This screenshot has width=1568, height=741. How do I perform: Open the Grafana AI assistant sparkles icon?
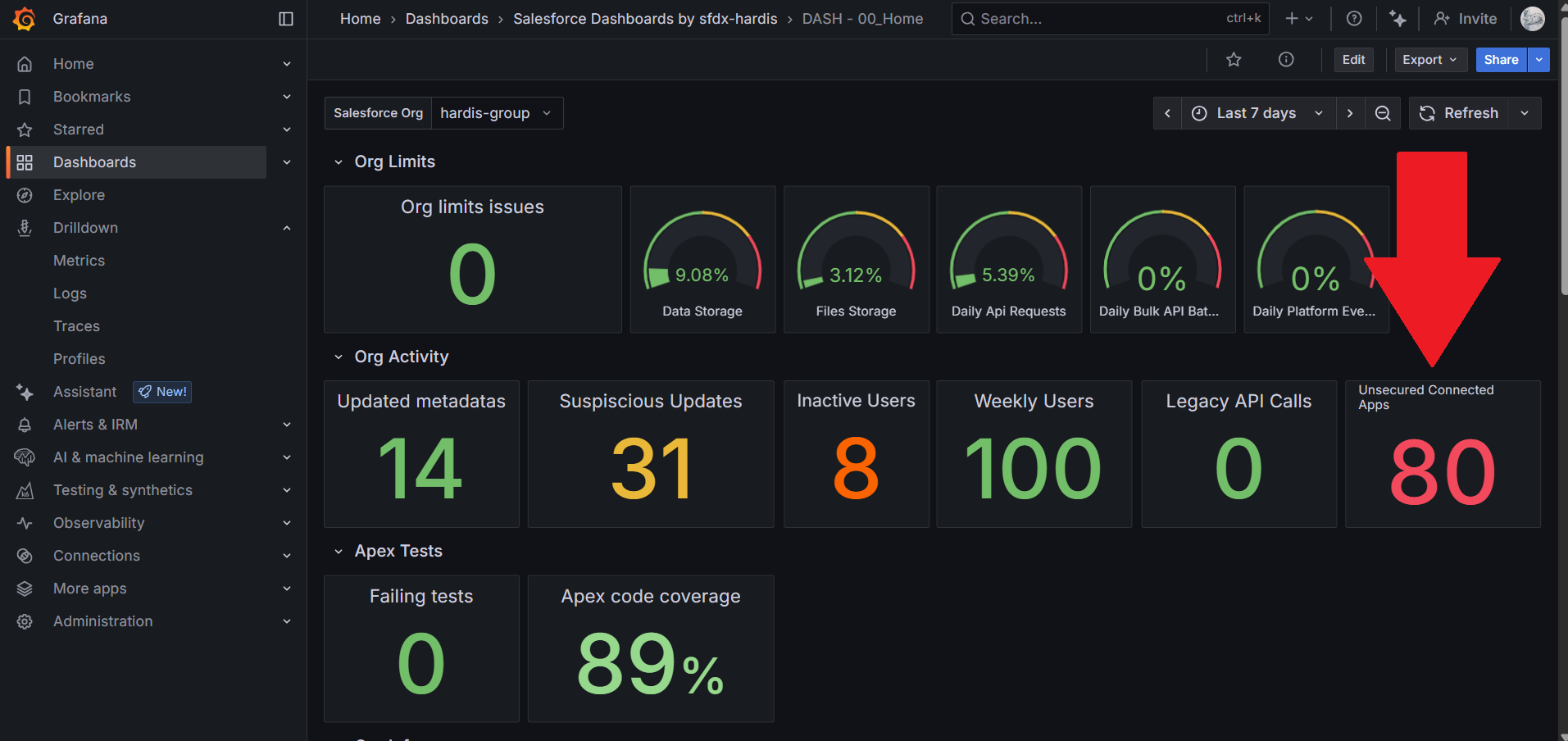[x=1398, y=18]
